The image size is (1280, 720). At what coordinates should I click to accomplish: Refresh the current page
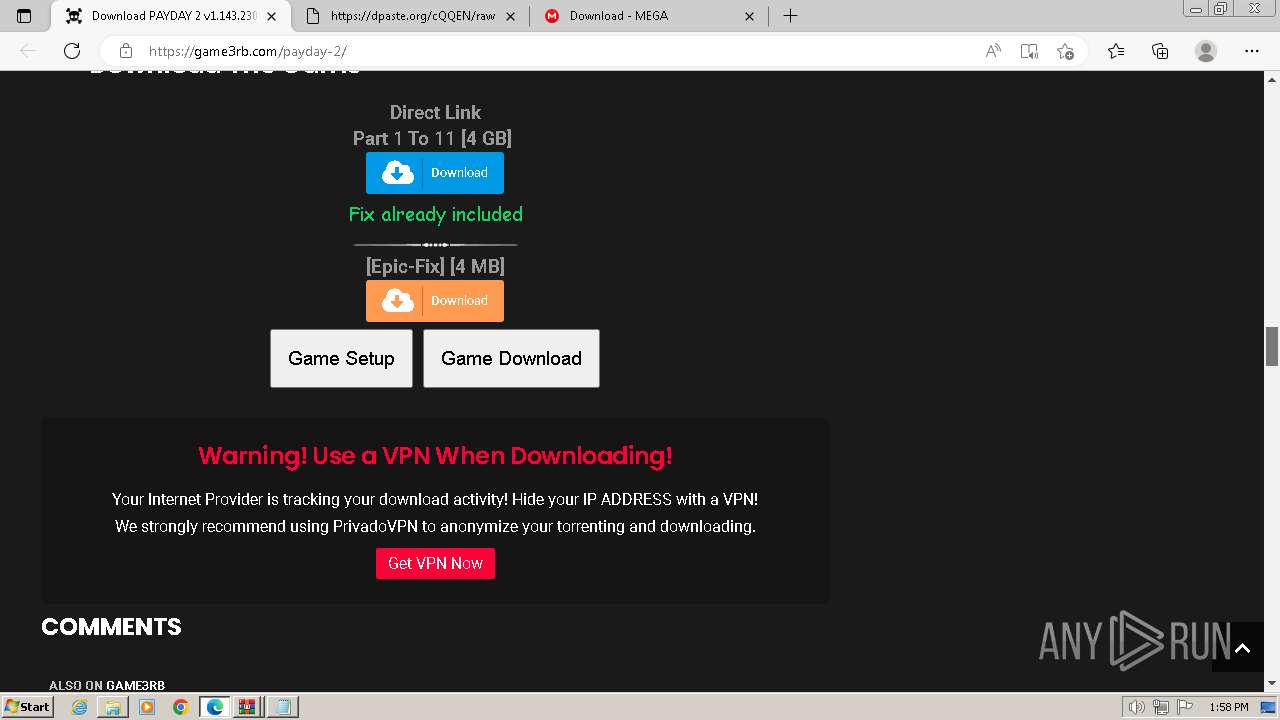[x=72, y=51]
